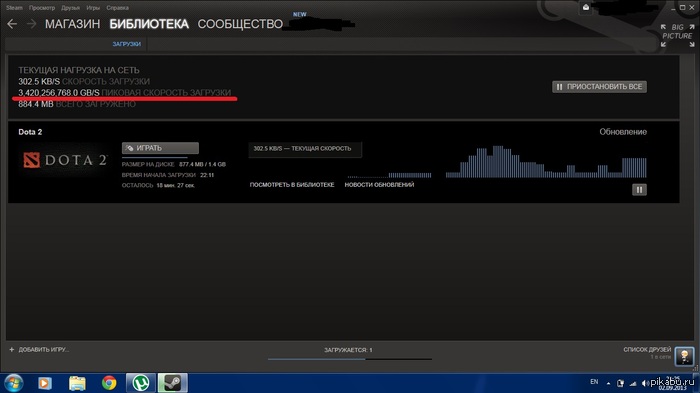Image resolution: width=700 pixels, height=393 pixels.
Task: Click the 302.5 KB/S download speed value
Action: (39, 81)
